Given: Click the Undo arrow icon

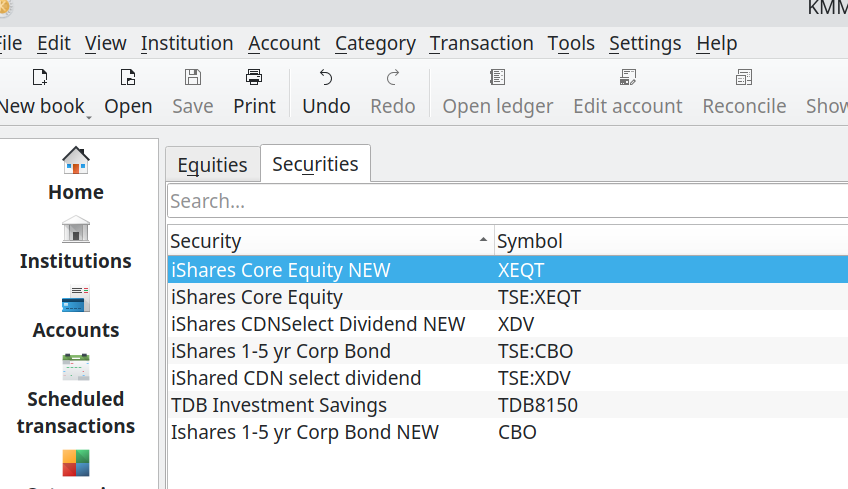Looking at the screenshot, I should [x=326, y=77].
